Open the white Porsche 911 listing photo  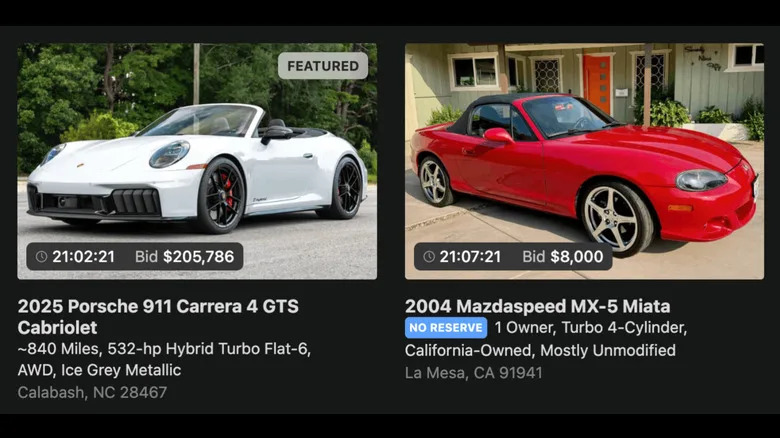coord(197,161)
